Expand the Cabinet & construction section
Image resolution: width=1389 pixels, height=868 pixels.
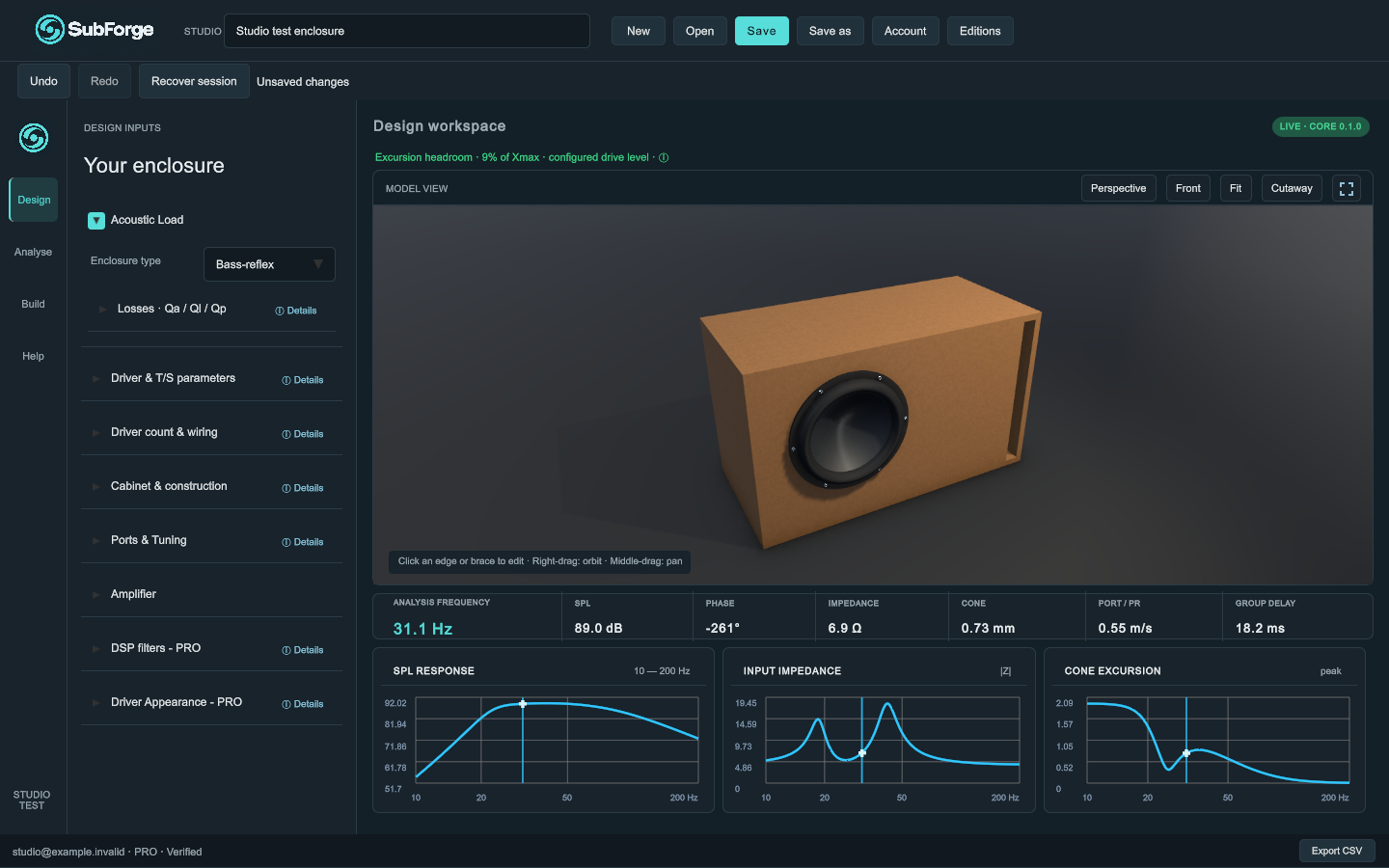pos(169,486)
